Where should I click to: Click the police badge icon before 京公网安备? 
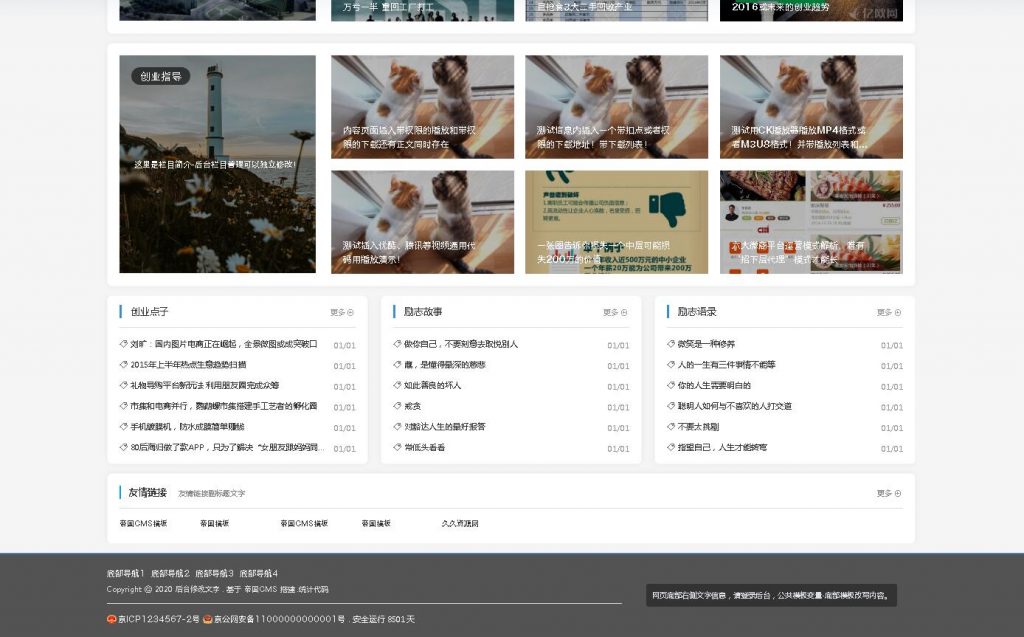pyautogui.click(x=208, y=619)
